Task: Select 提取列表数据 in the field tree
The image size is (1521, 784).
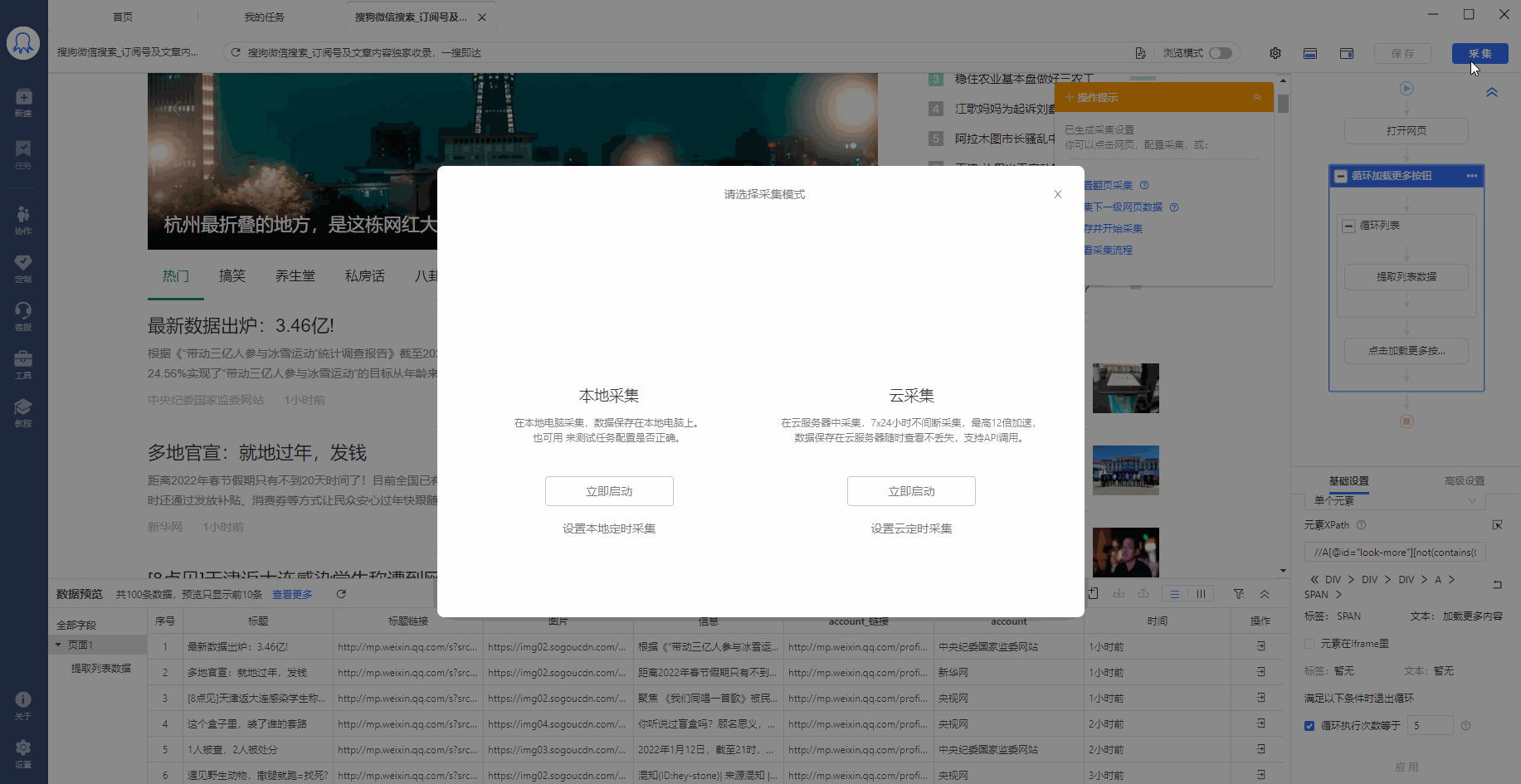Action: pos(100,668)
